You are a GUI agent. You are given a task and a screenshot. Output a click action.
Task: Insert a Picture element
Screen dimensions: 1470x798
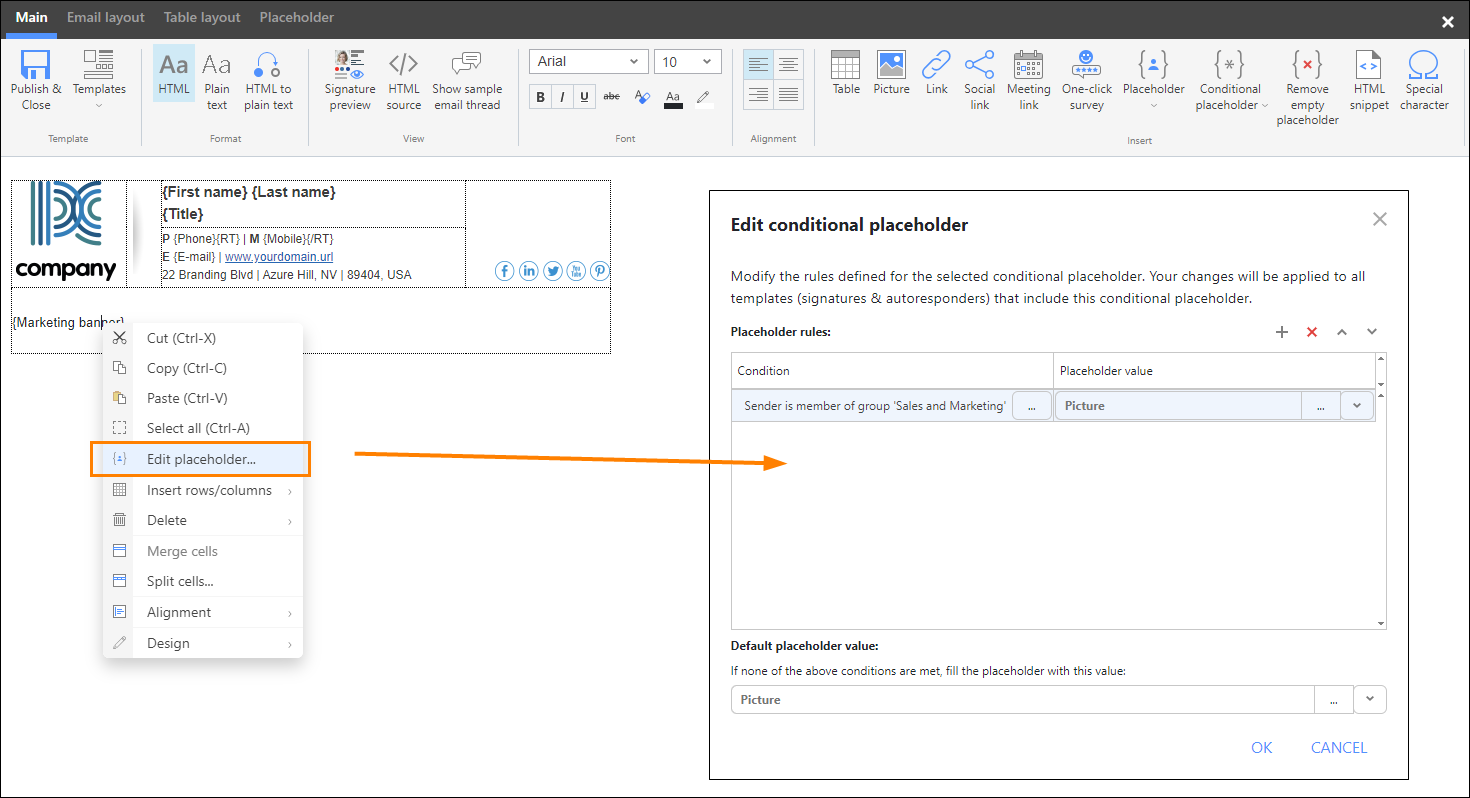891,80
